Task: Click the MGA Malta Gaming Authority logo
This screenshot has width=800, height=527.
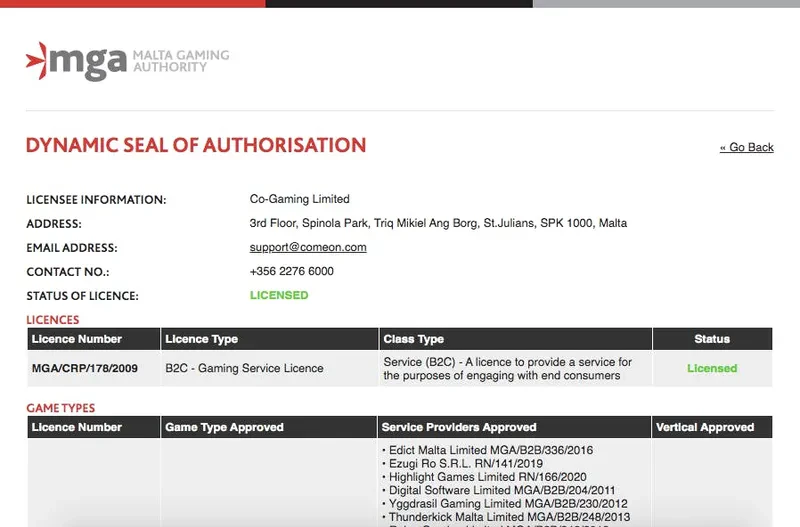Action: pos(128,61)
